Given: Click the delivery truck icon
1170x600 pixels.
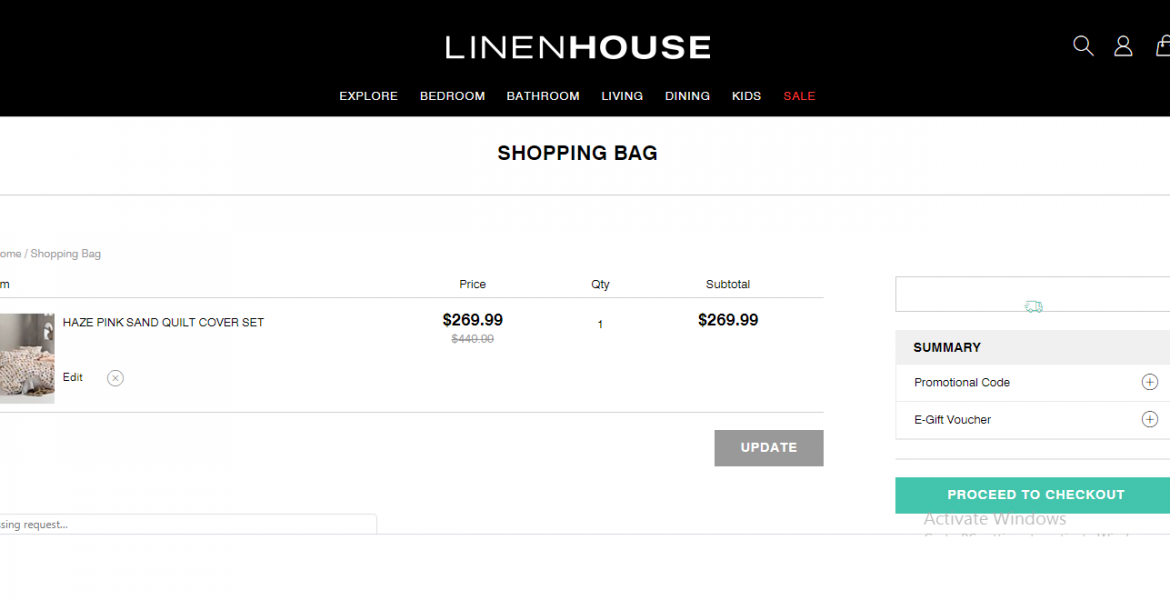Looking at the screenshot, I should coord(1034,307).
